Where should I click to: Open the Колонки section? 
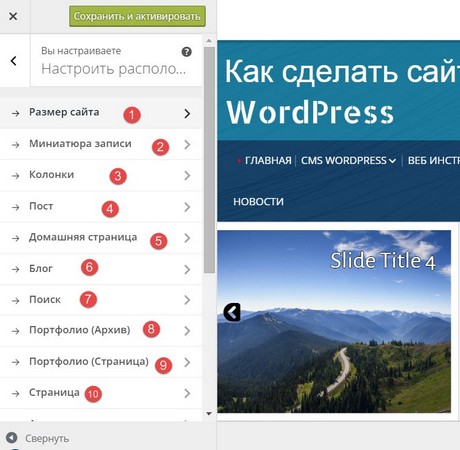point(101,175)
